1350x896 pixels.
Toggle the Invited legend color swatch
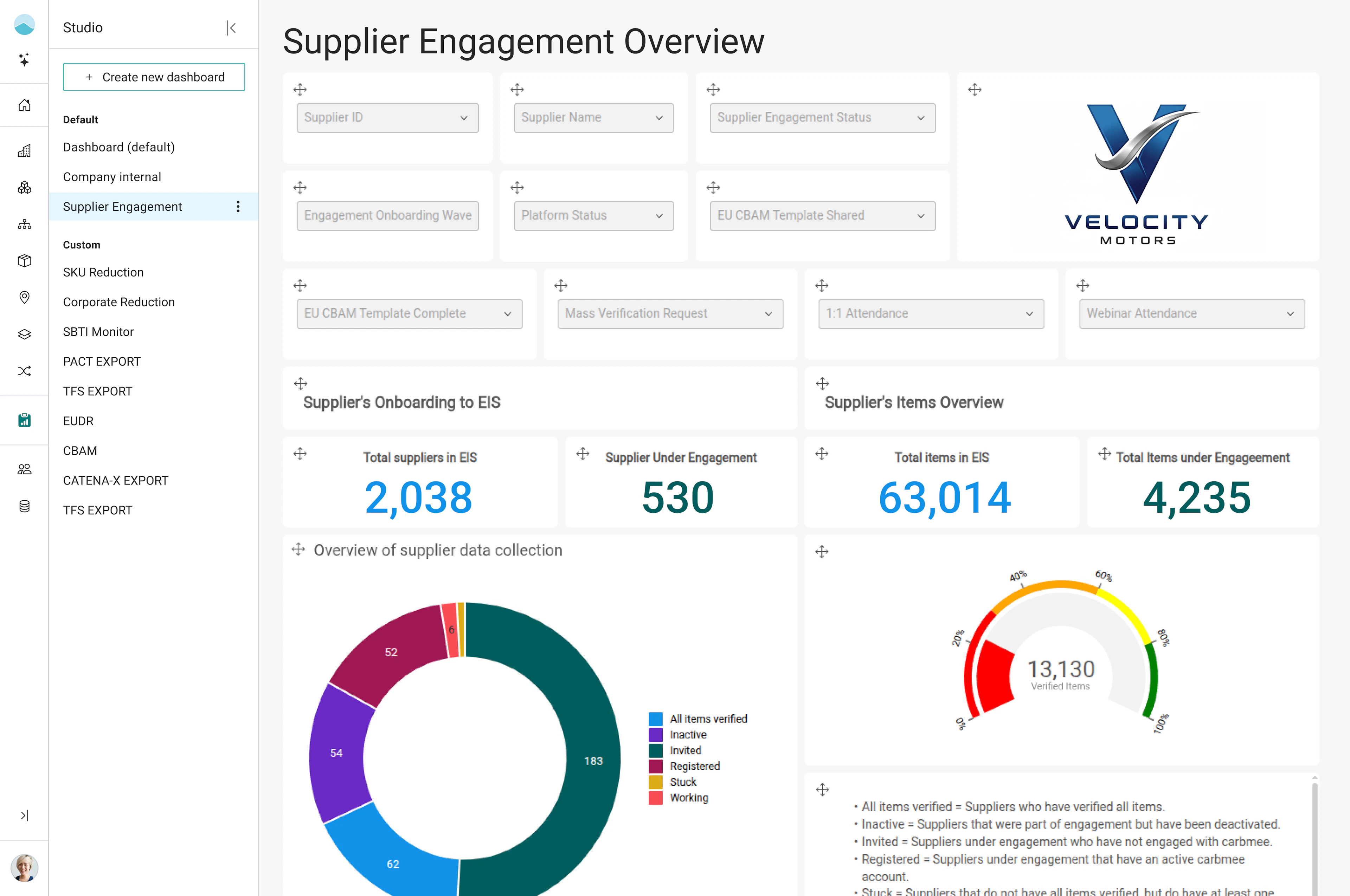(655, 750)
